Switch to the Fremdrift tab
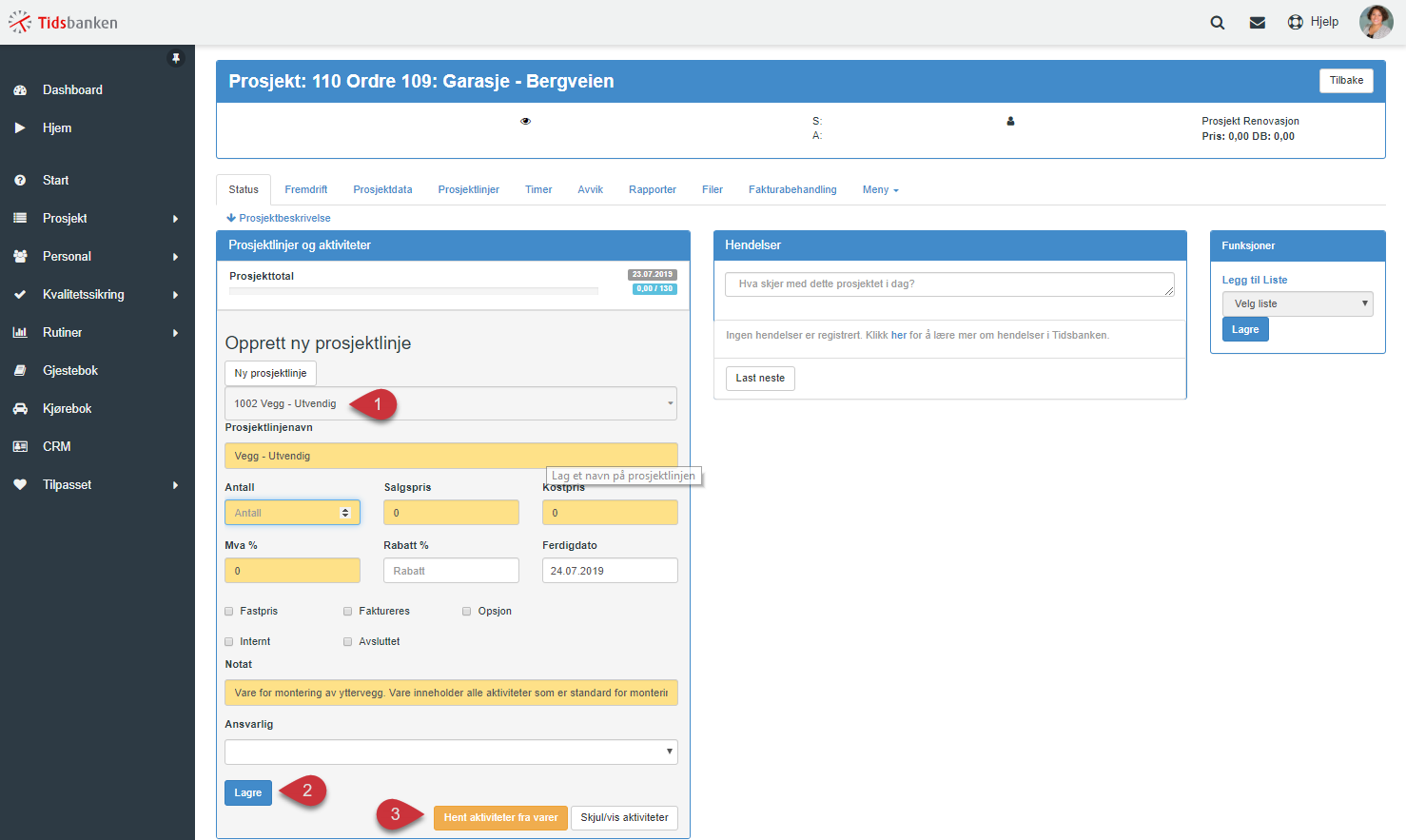The height and width of the screenshot is (840, 1406). point(306,189)
